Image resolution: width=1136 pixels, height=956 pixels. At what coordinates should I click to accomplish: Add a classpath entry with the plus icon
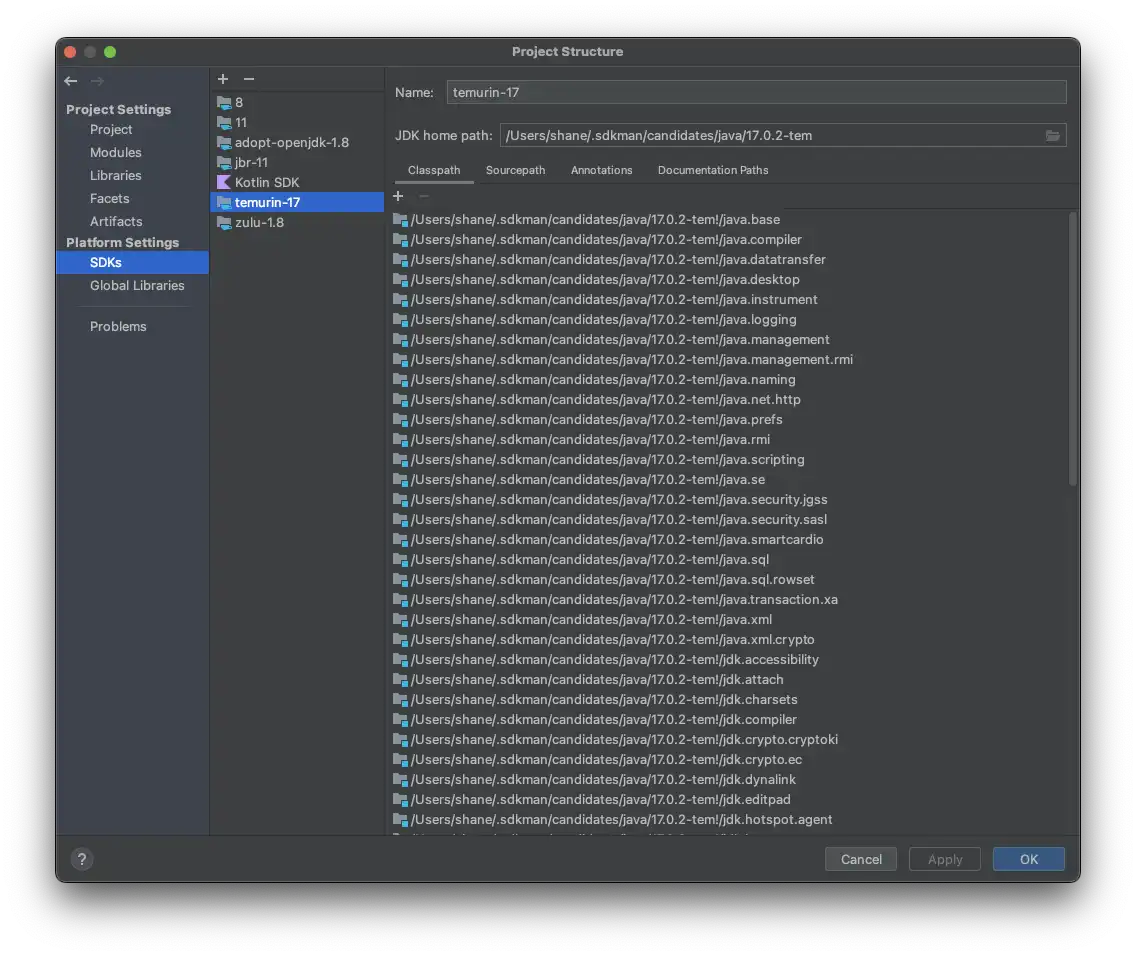[398, 196]
